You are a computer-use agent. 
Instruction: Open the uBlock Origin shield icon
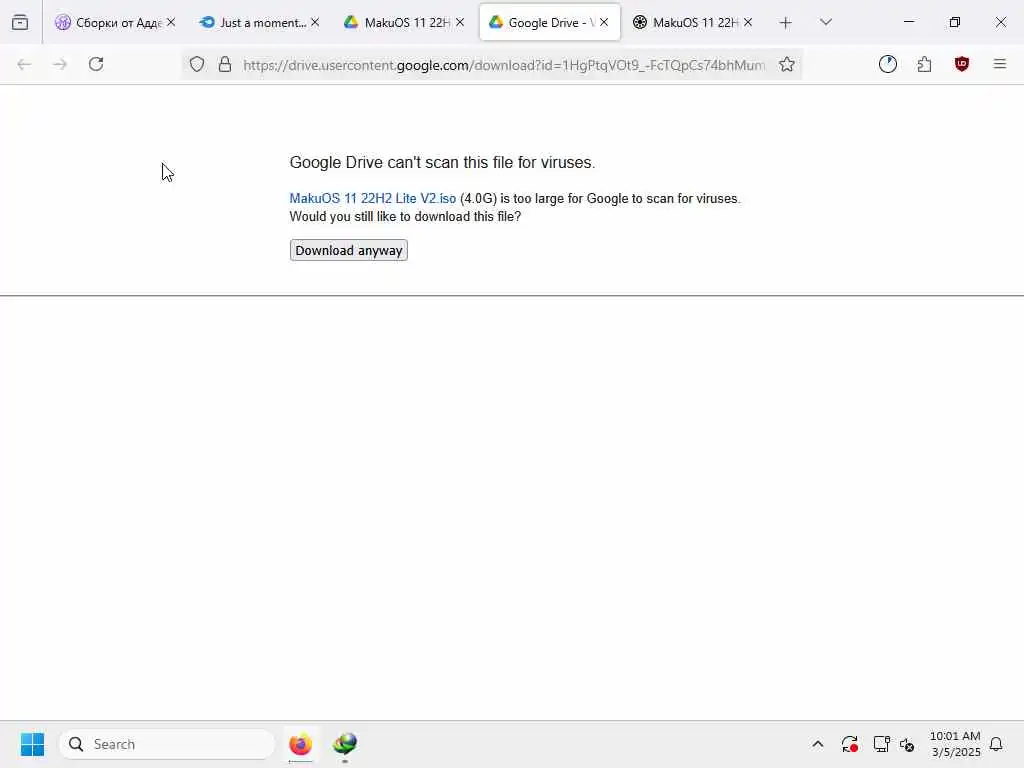[x=961, y=64]
